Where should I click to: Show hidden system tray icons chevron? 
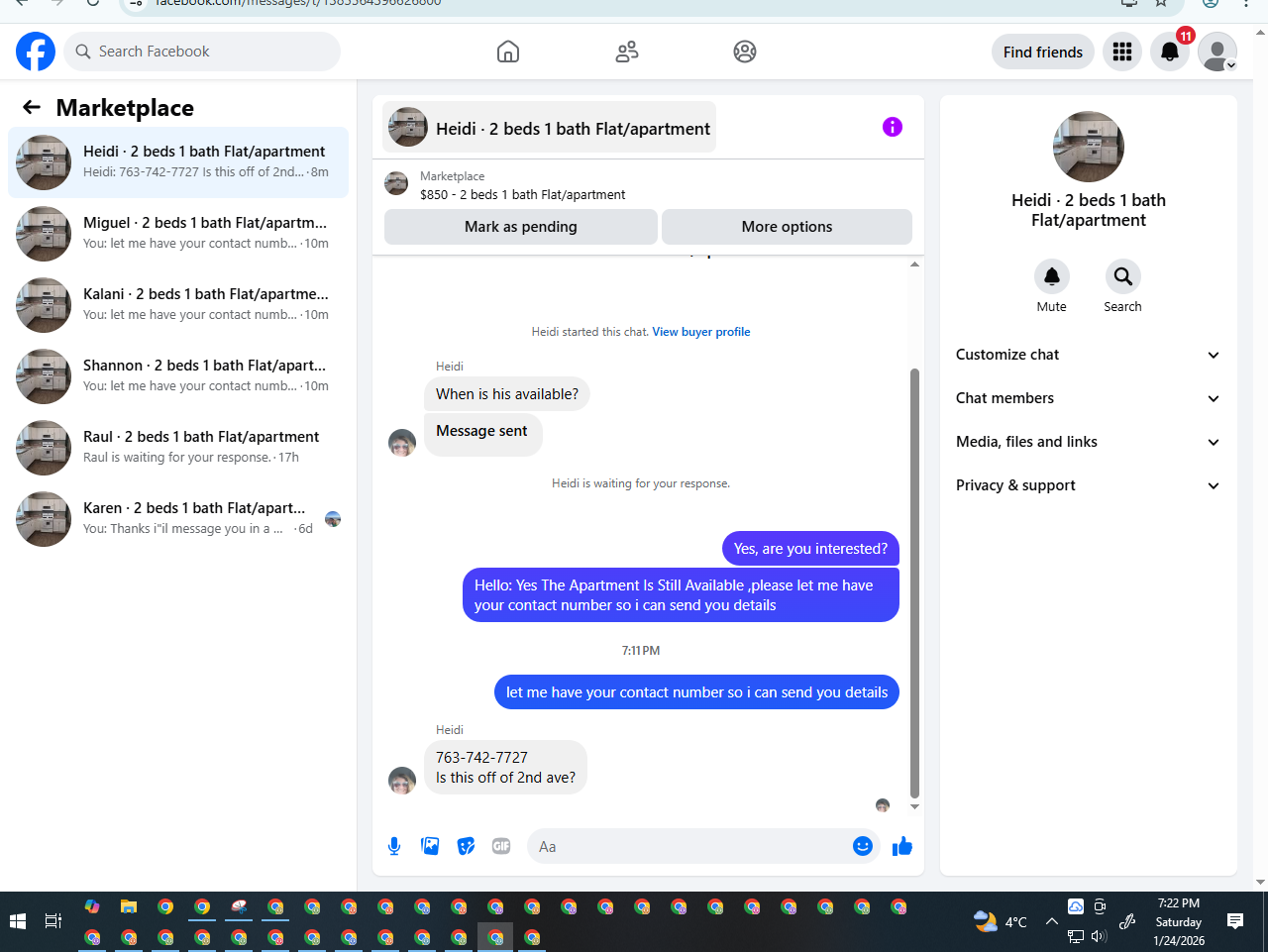click(1052, 921)
